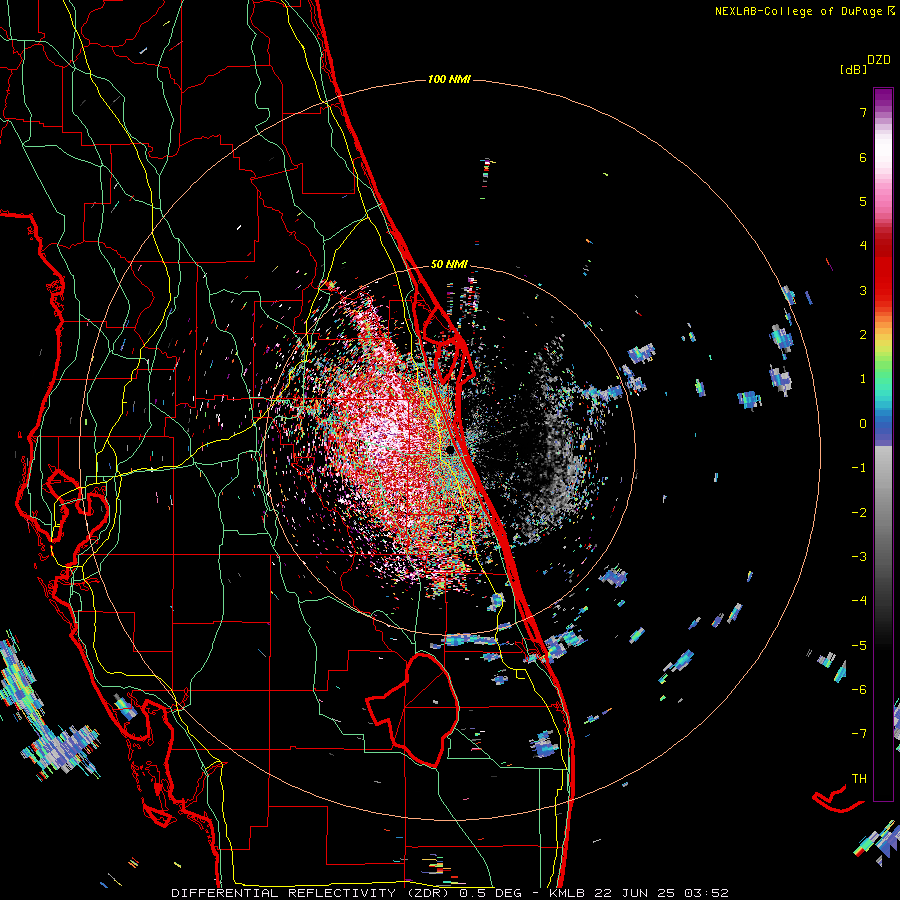This screenshot has height=900, width=900.
Task: Select the 1 dB legend value
Action: tap(863, 379)
